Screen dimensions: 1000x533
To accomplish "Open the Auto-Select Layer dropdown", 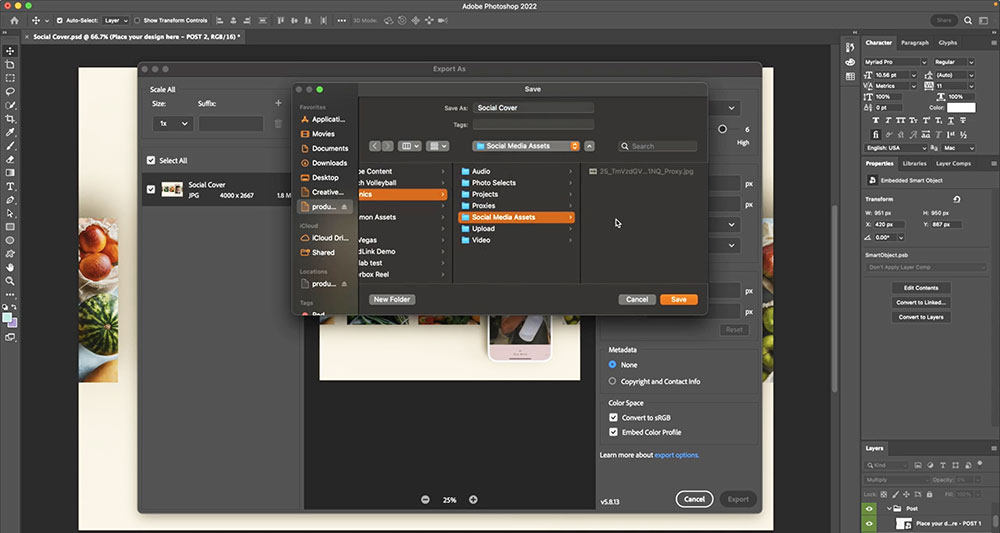I will [x=116, y=20].
